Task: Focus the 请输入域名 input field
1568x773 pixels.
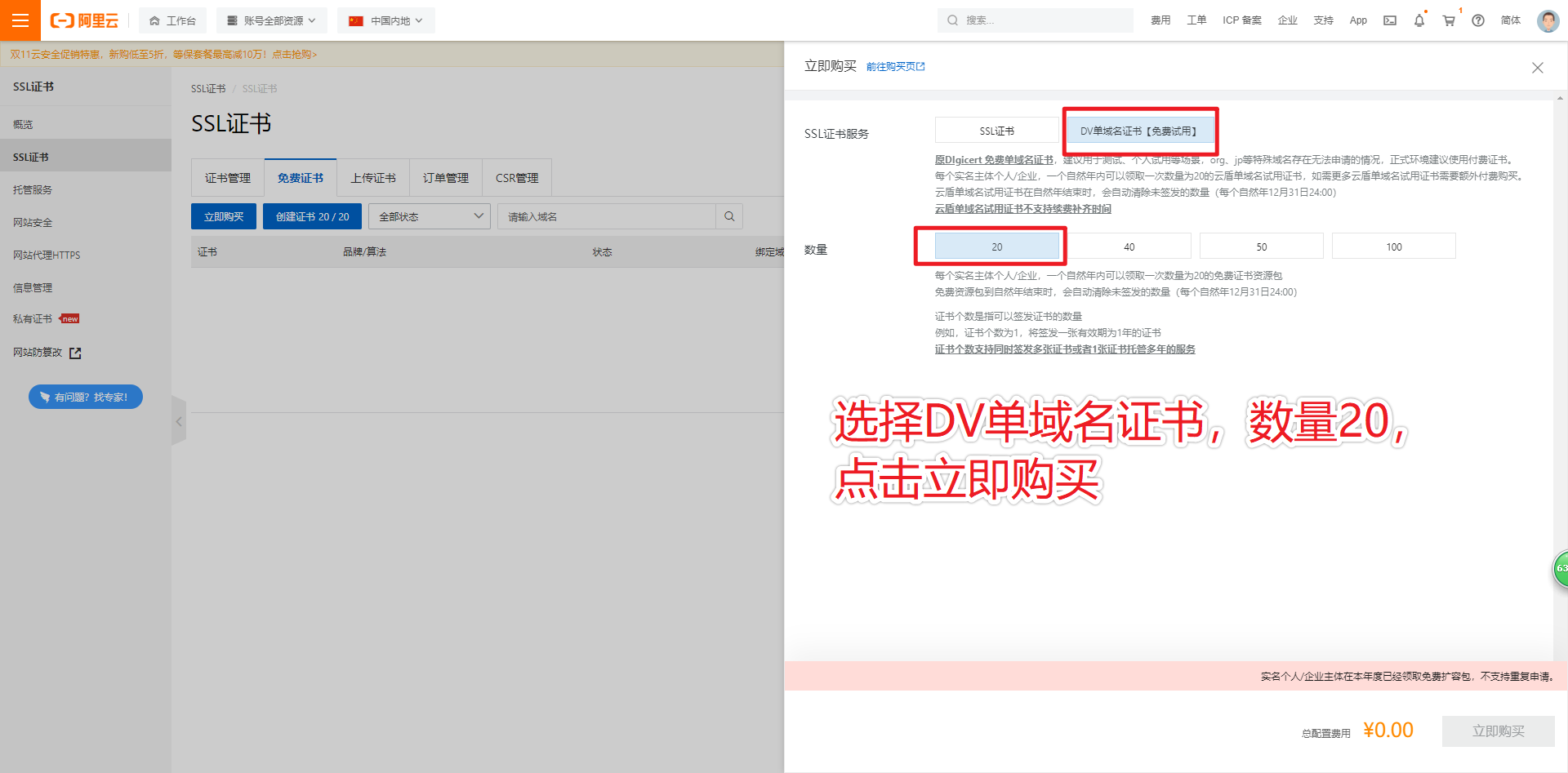Action: pyautogui.click(x=607, y=216)
